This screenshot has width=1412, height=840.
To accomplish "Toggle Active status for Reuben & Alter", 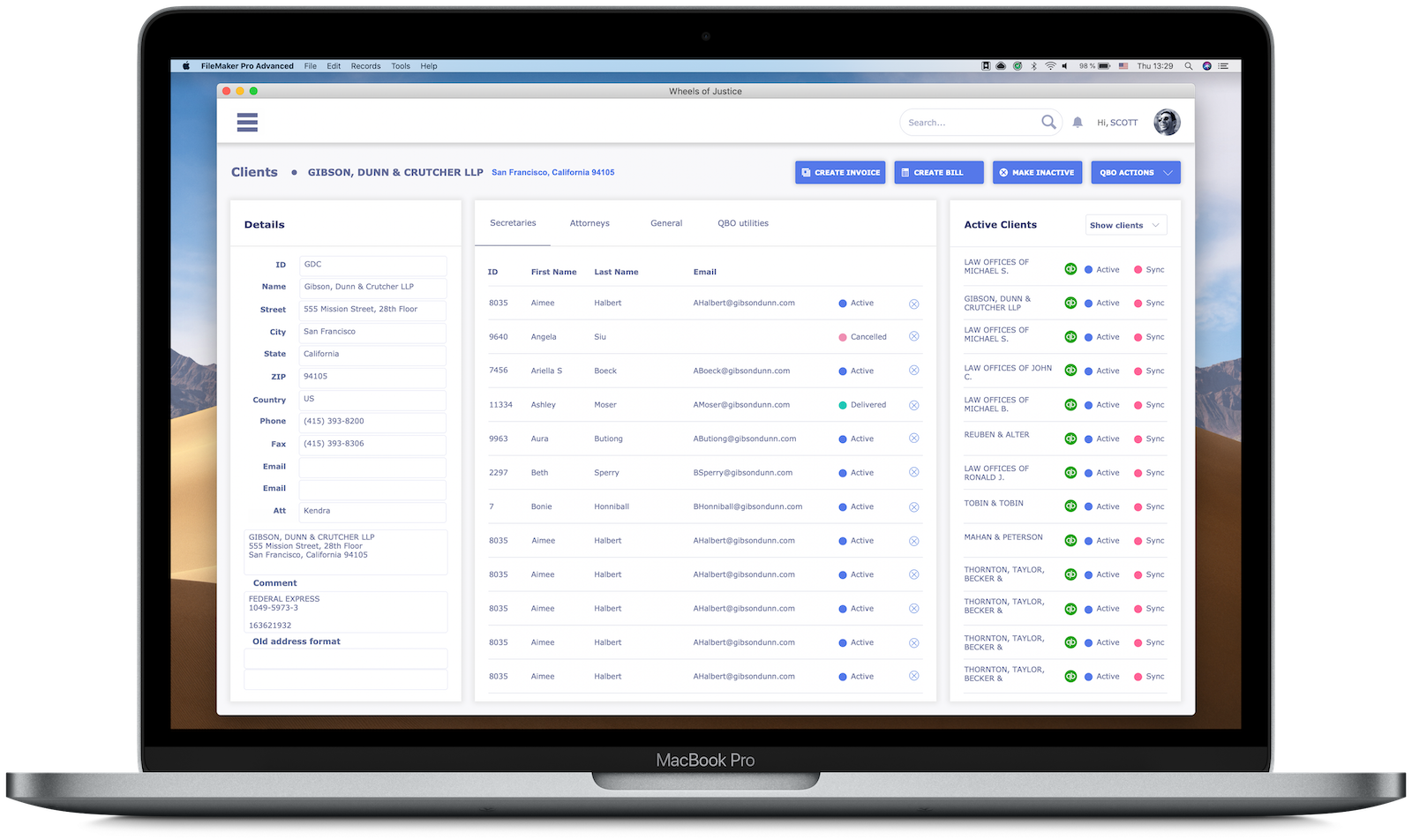I will coord(1102,439).
